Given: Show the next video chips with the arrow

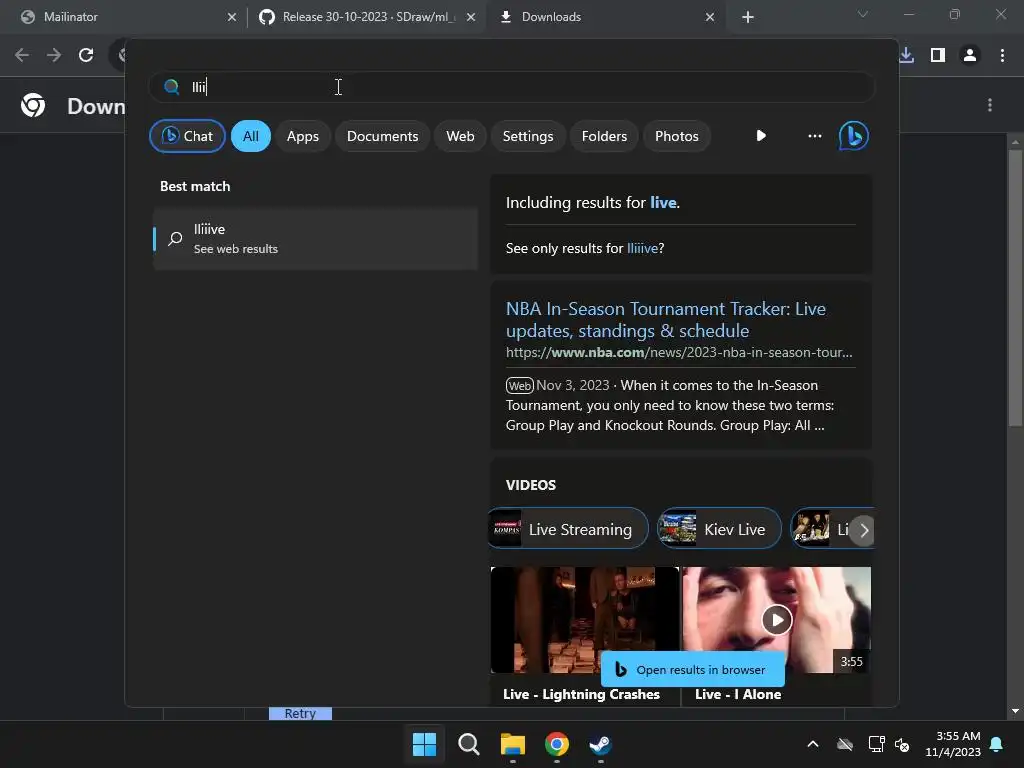Looking at the screenshot, I should click(863, 530).
